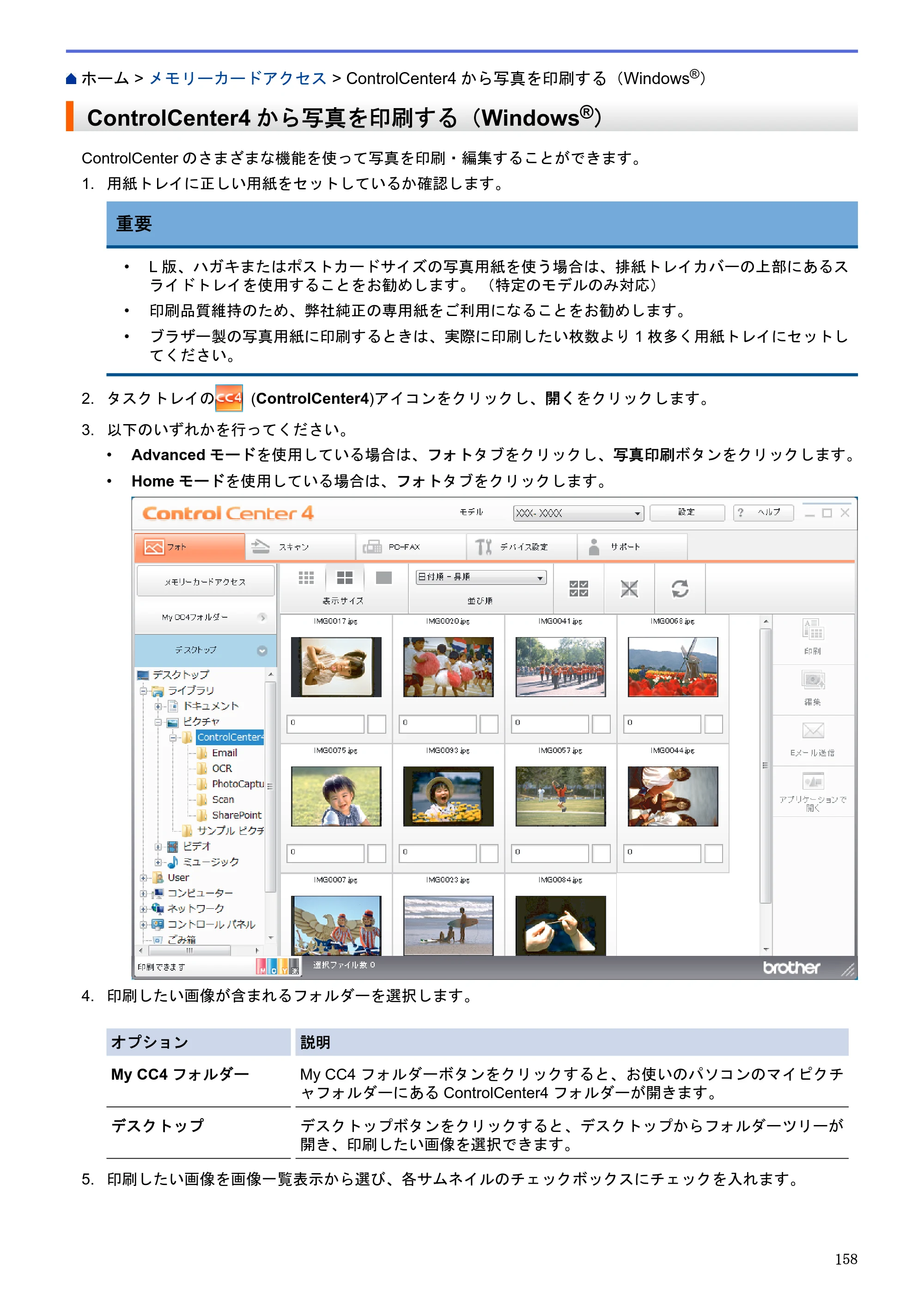The height and width of the screenshot is (1307, 924).
Task: Click the 設定 button
Action: pyautogui.click(x=687, y=512)
